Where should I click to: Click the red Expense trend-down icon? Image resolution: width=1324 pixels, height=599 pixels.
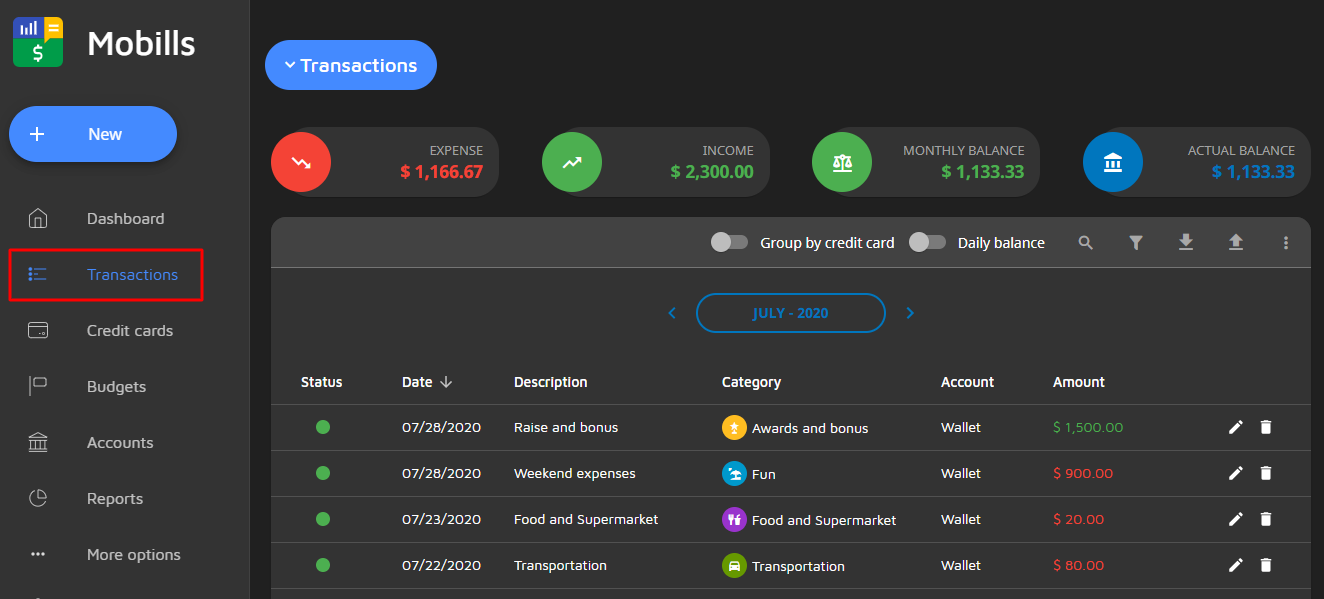[301, 162]
